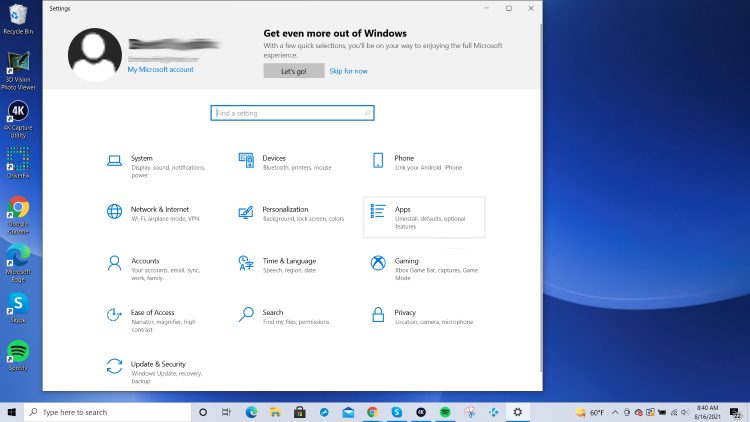The width and height of the screenshot is (750, 422).
Task: Open Google Chrome from the taskbar
Action: click(x=372, y=412)
